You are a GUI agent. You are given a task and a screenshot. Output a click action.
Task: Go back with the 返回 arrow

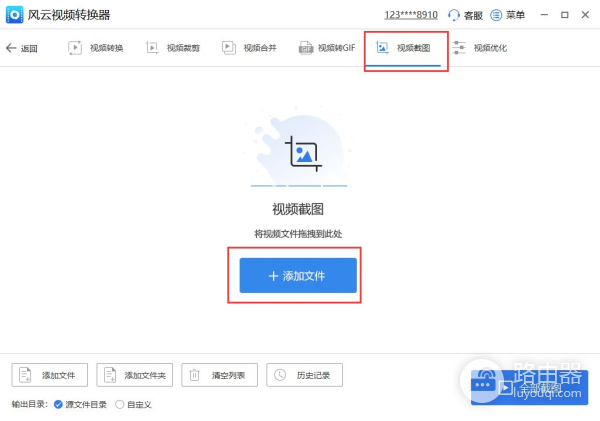coord(22,48)
